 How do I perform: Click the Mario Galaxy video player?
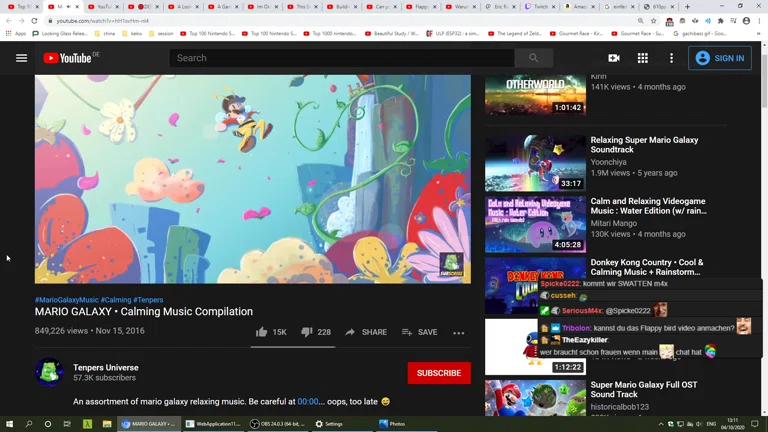[x=253, y=179]
